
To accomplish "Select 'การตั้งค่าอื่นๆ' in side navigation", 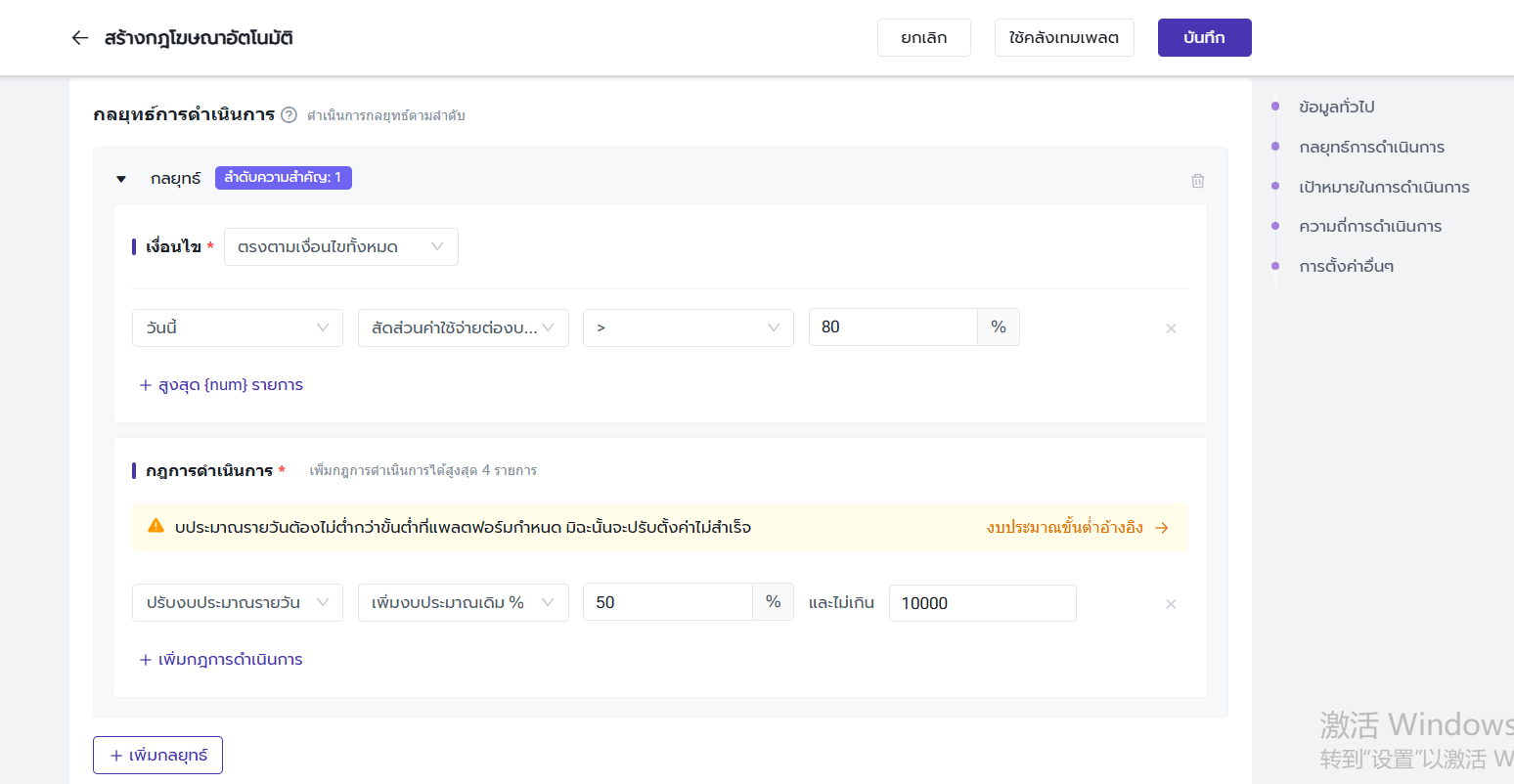I will (x=1346, y=267).
